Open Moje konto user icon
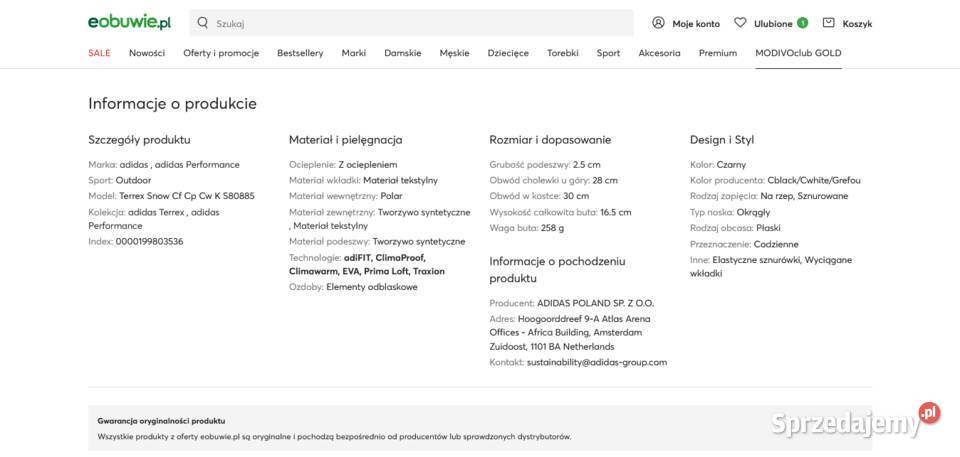This screenshot has height=457, width=960. [x=658, y=23]
